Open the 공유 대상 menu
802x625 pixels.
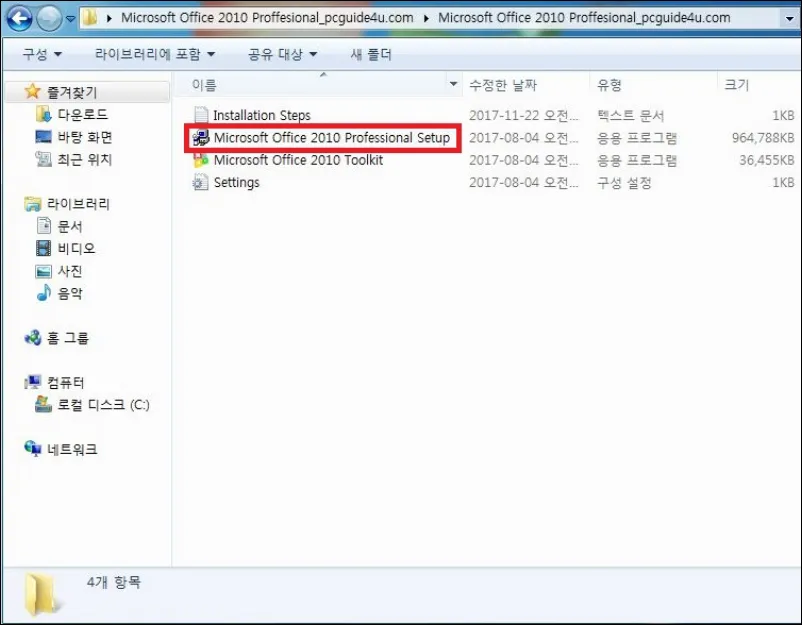(282, 54)
